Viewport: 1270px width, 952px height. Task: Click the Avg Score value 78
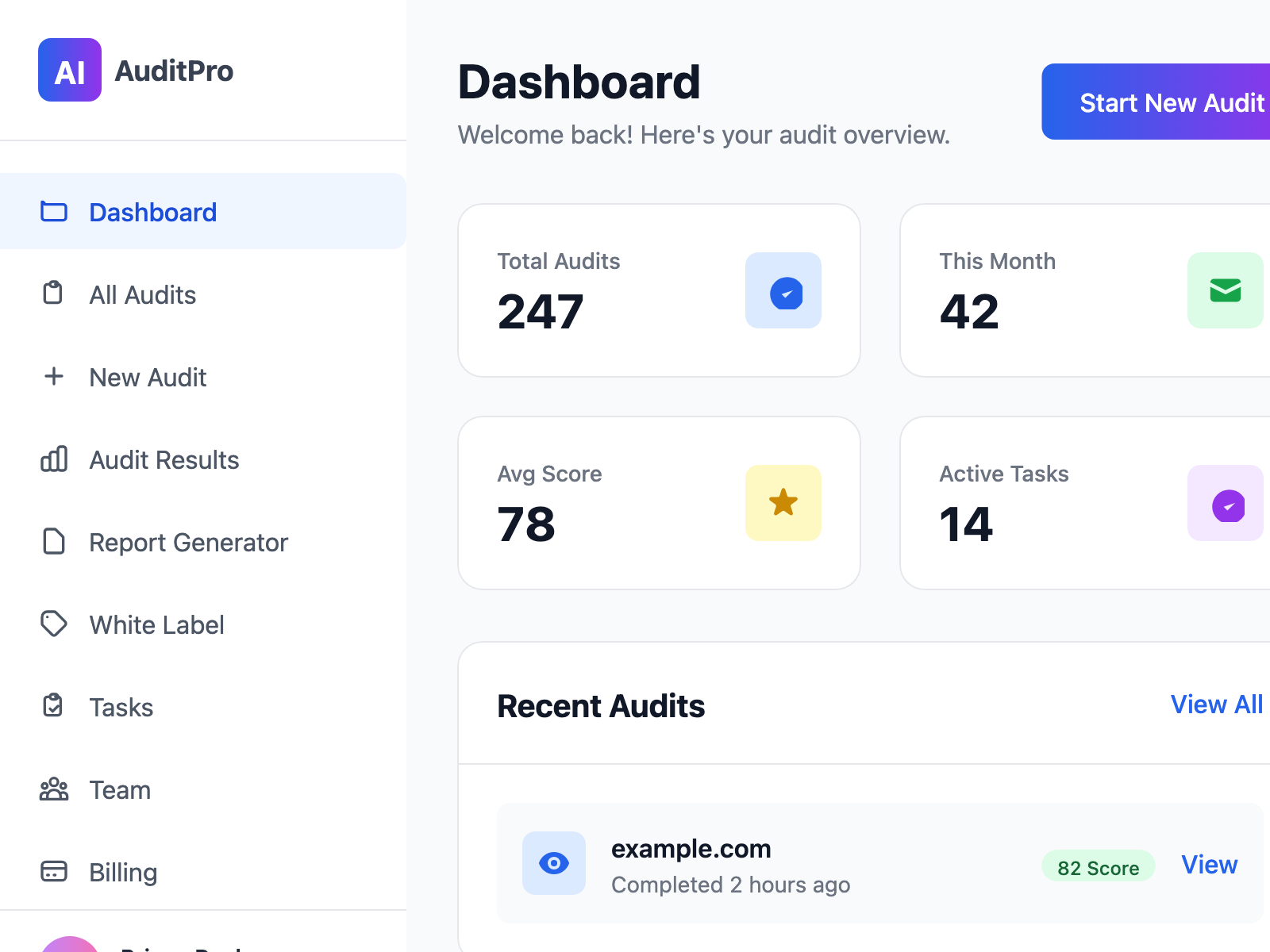[526, 524]
